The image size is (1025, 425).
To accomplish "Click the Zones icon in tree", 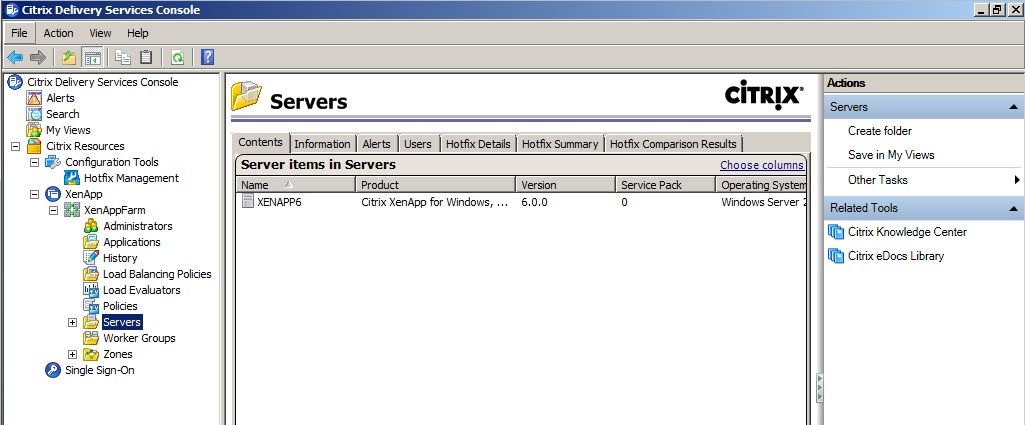I will click(x=91, y=354).
